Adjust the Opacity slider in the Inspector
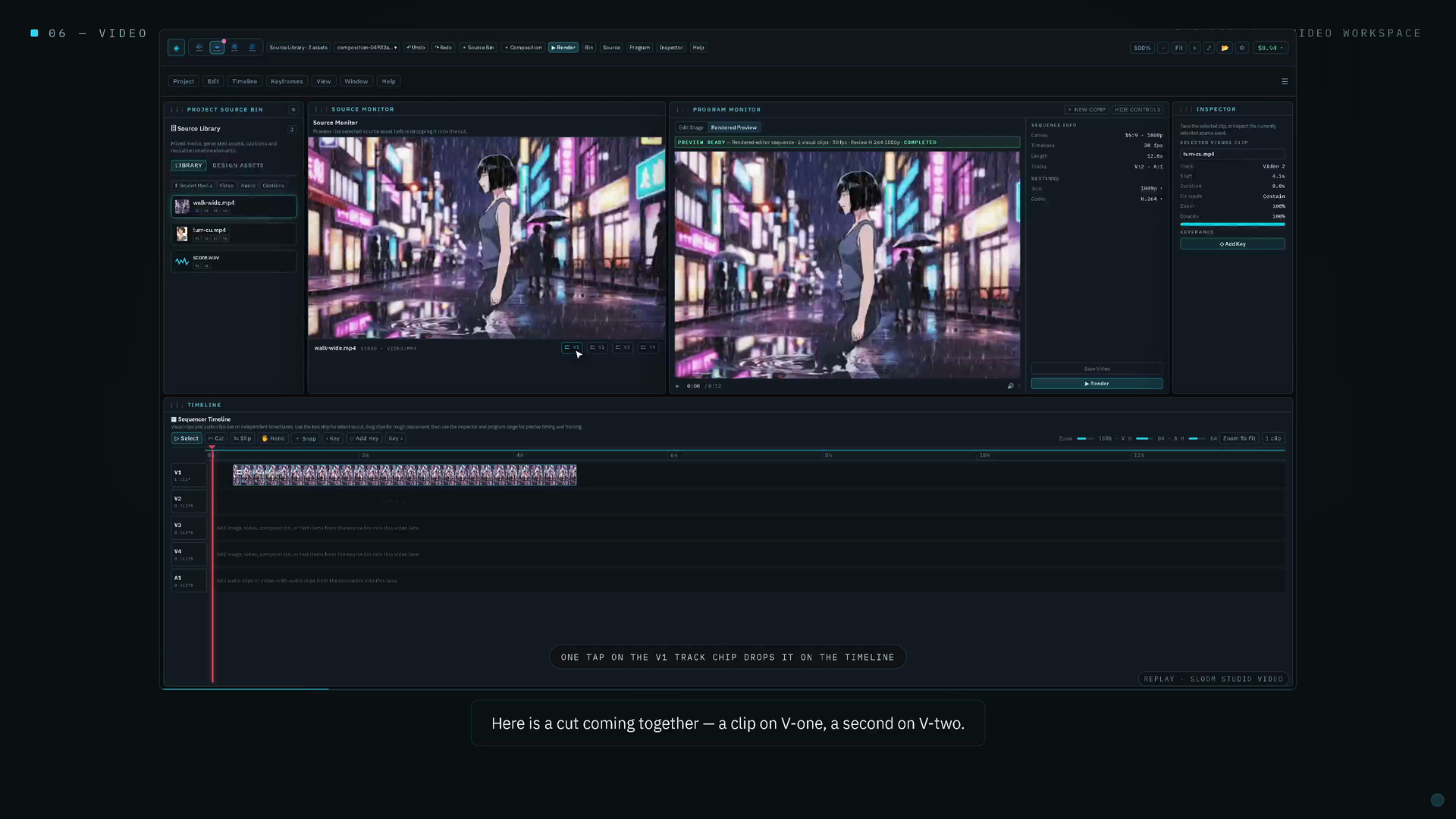The height and width of the screenshot is (819, 1456). pyautogui.click(x=1232, y=224)
